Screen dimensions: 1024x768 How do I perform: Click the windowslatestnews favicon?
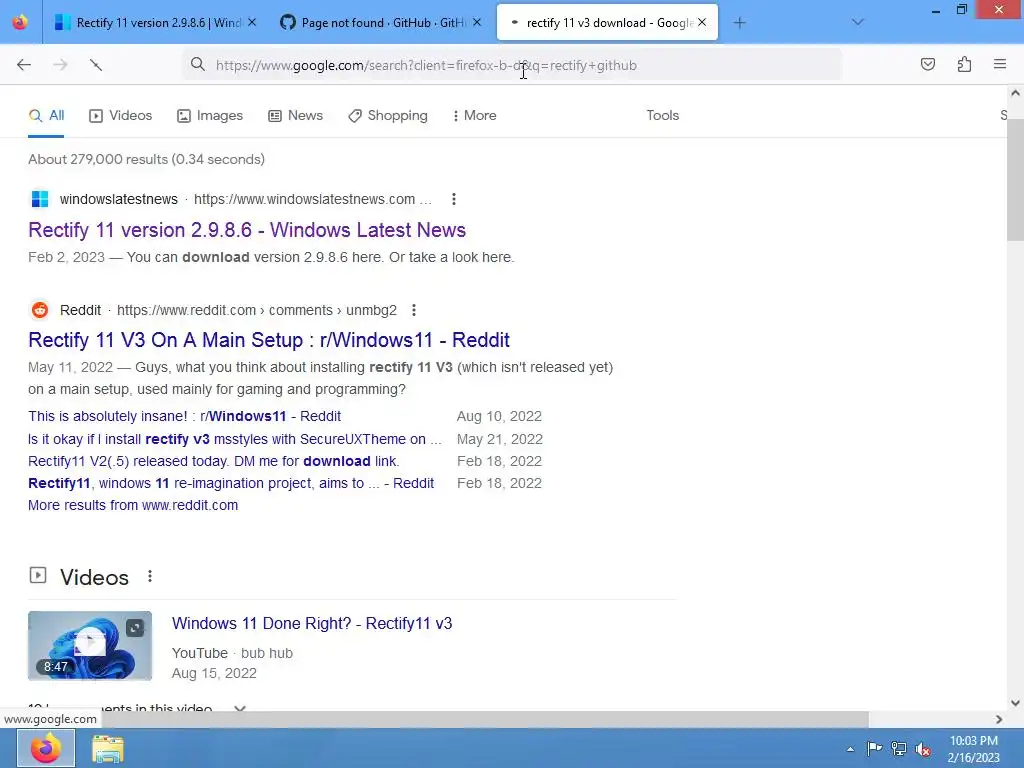click(40, 199)
